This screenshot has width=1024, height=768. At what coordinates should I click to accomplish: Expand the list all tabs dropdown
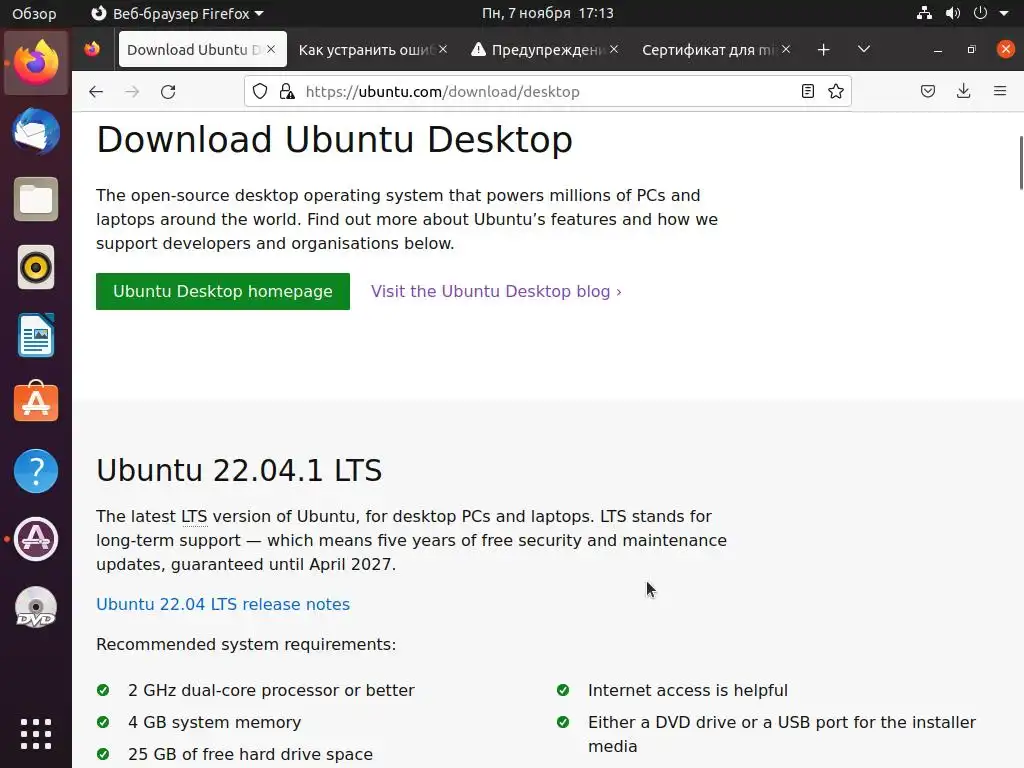[x=864, y=50]
